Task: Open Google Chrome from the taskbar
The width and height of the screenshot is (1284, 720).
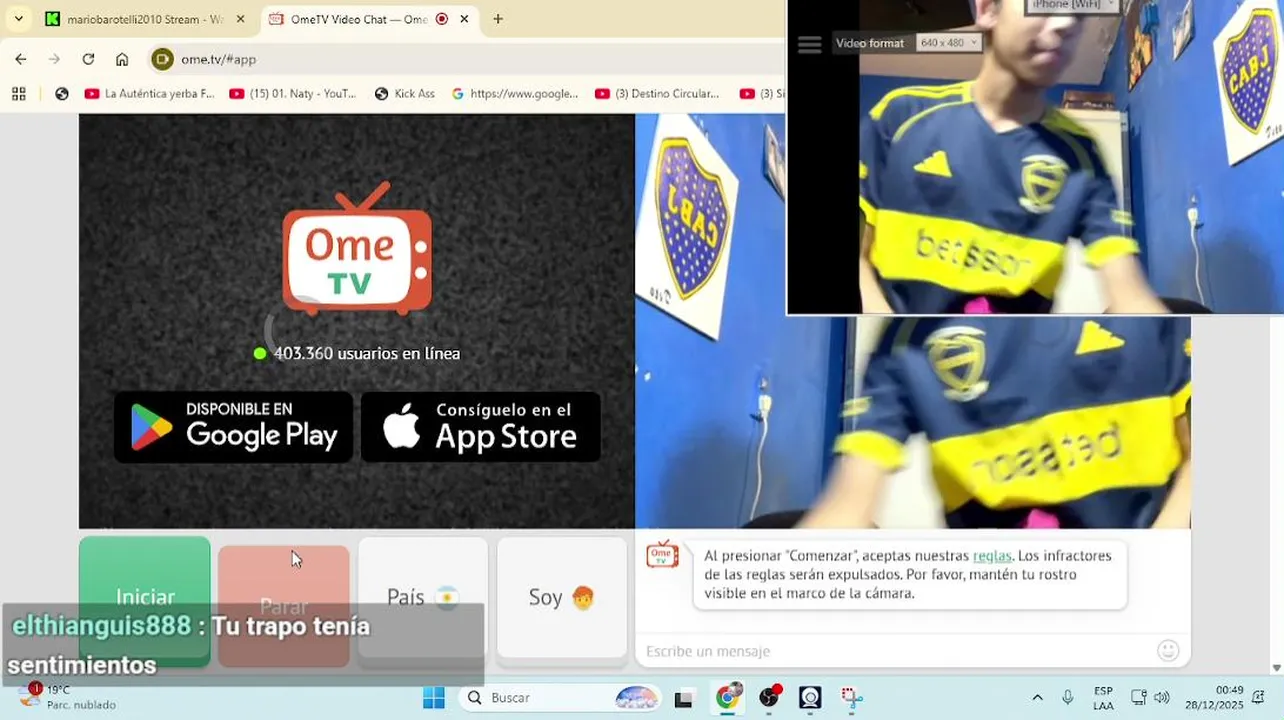Action: pyautogui.click(x=727, y=697)
